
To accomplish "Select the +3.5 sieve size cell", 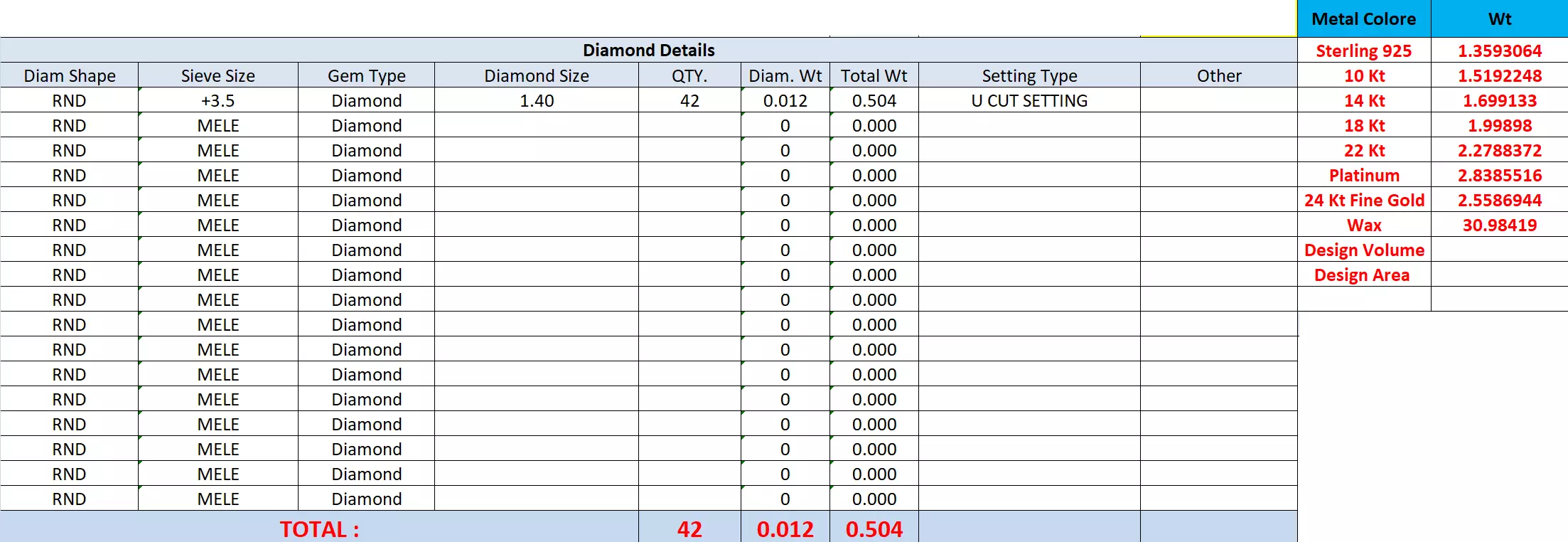I will coord(218,100).
